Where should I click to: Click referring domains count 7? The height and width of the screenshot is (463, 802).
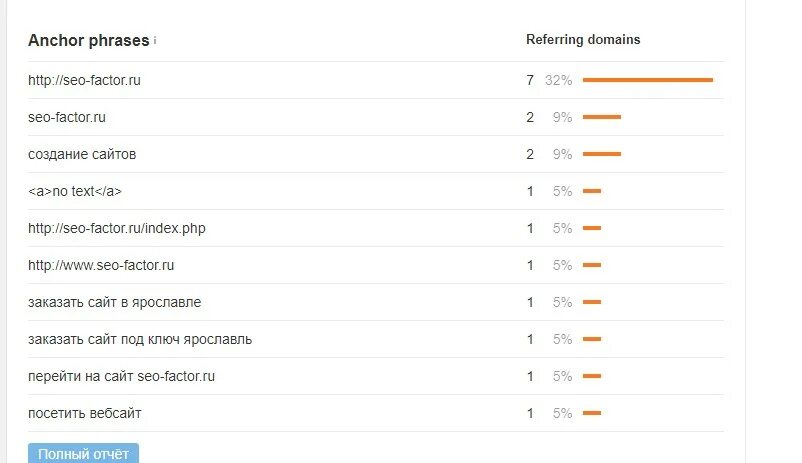tap(530, 80)
